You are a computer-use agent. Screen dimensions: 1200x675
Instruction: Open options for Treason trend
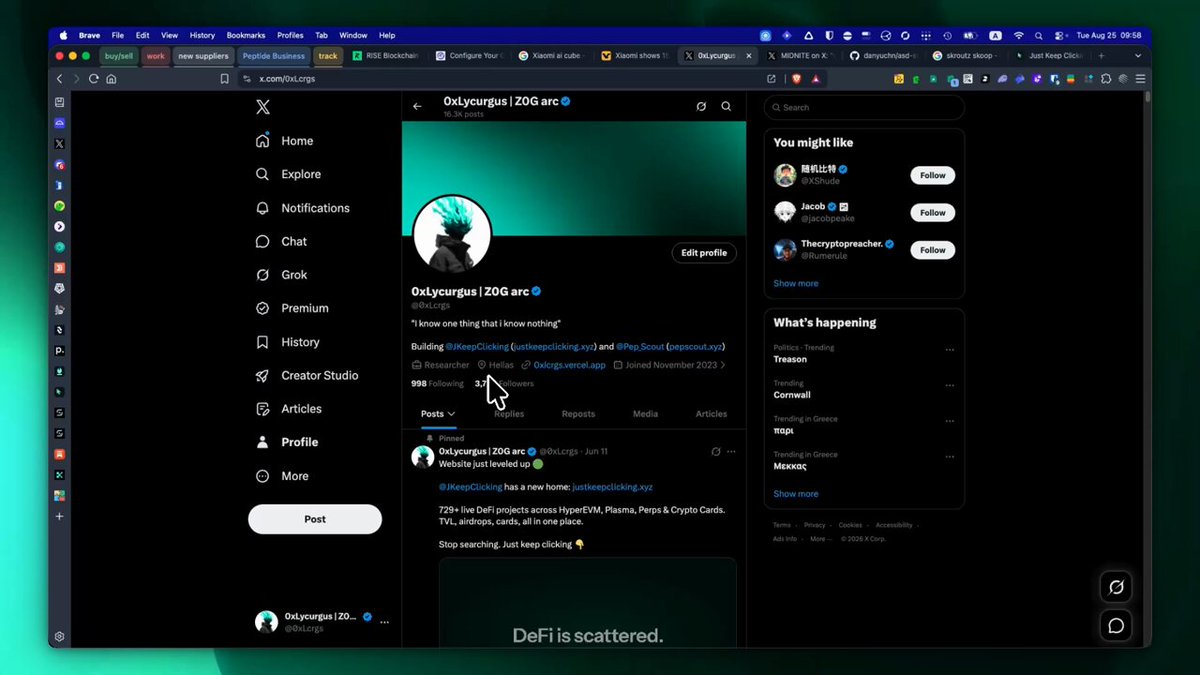(x=950, y=350)
